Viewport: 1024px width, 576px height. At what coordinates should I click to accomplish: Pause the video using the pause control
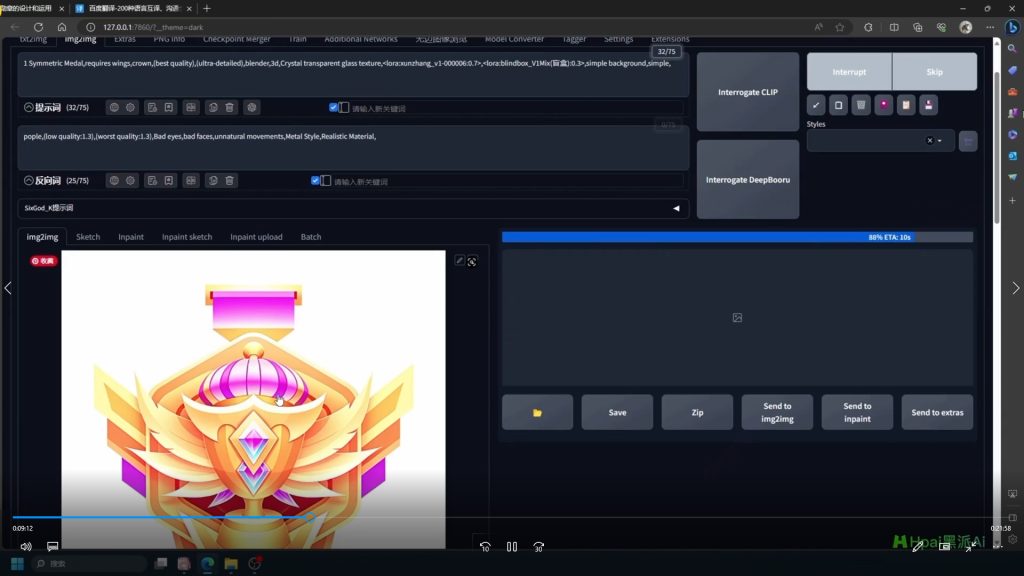tap(512, 547)
